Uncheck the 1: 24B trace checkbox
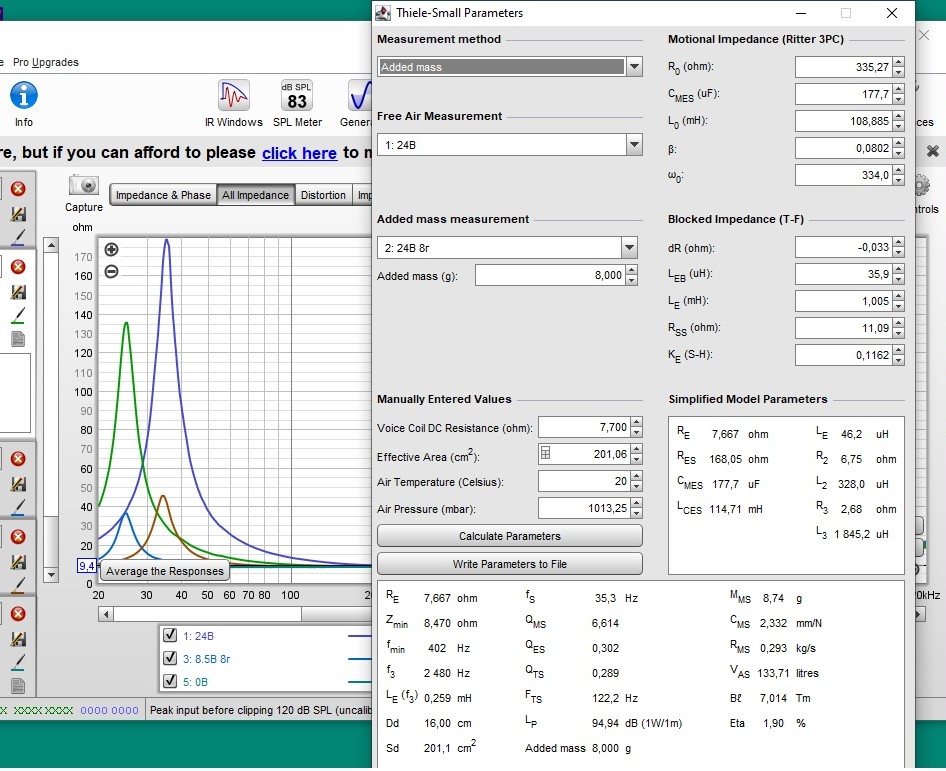Viewport: 946px width, 771px height. click(170, 635)
